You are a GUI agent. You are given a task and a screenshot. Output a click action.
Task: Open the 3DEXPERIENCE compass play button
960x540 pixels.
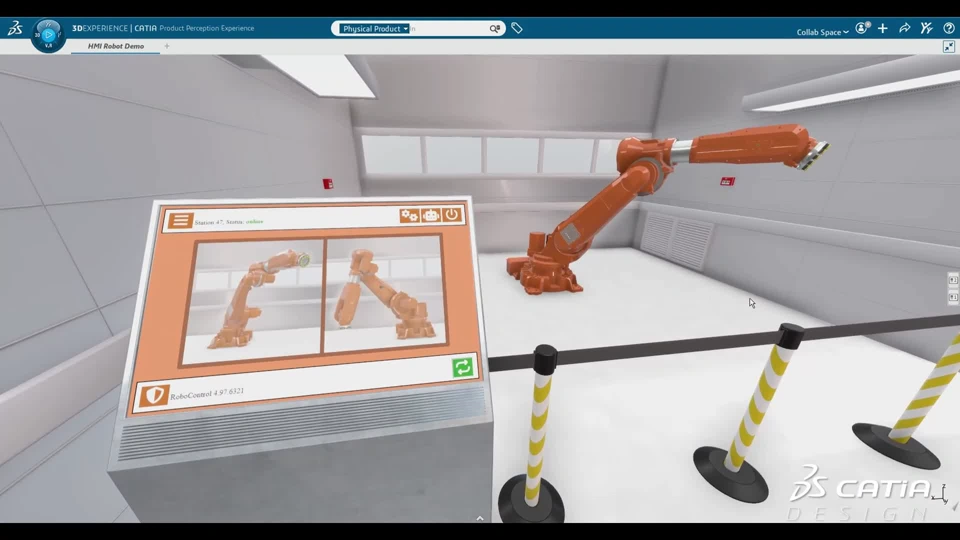pyautogui.click(x=48, y=35)
